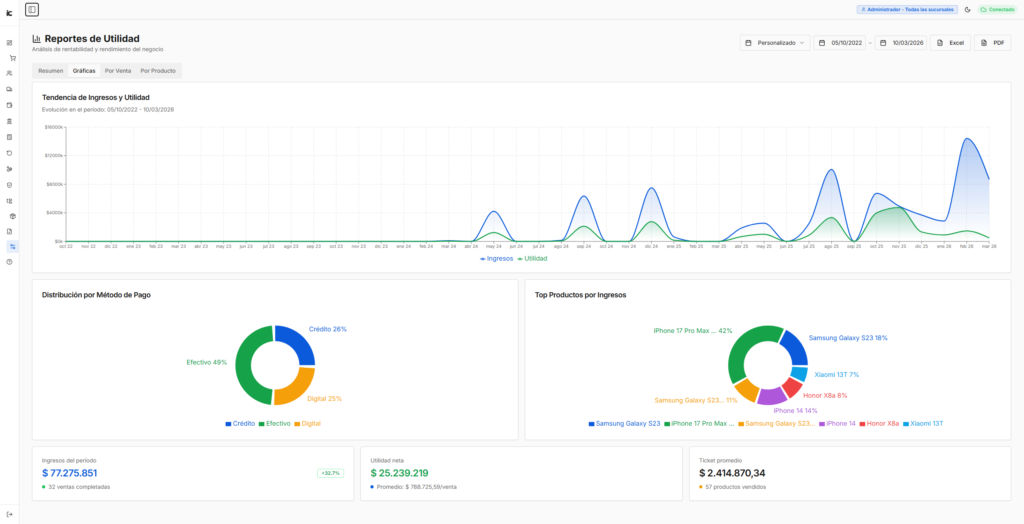Open the users icon in sidebar
Image resolution: width=1024 pixels, height=524 pixels.
click(10, 73)
